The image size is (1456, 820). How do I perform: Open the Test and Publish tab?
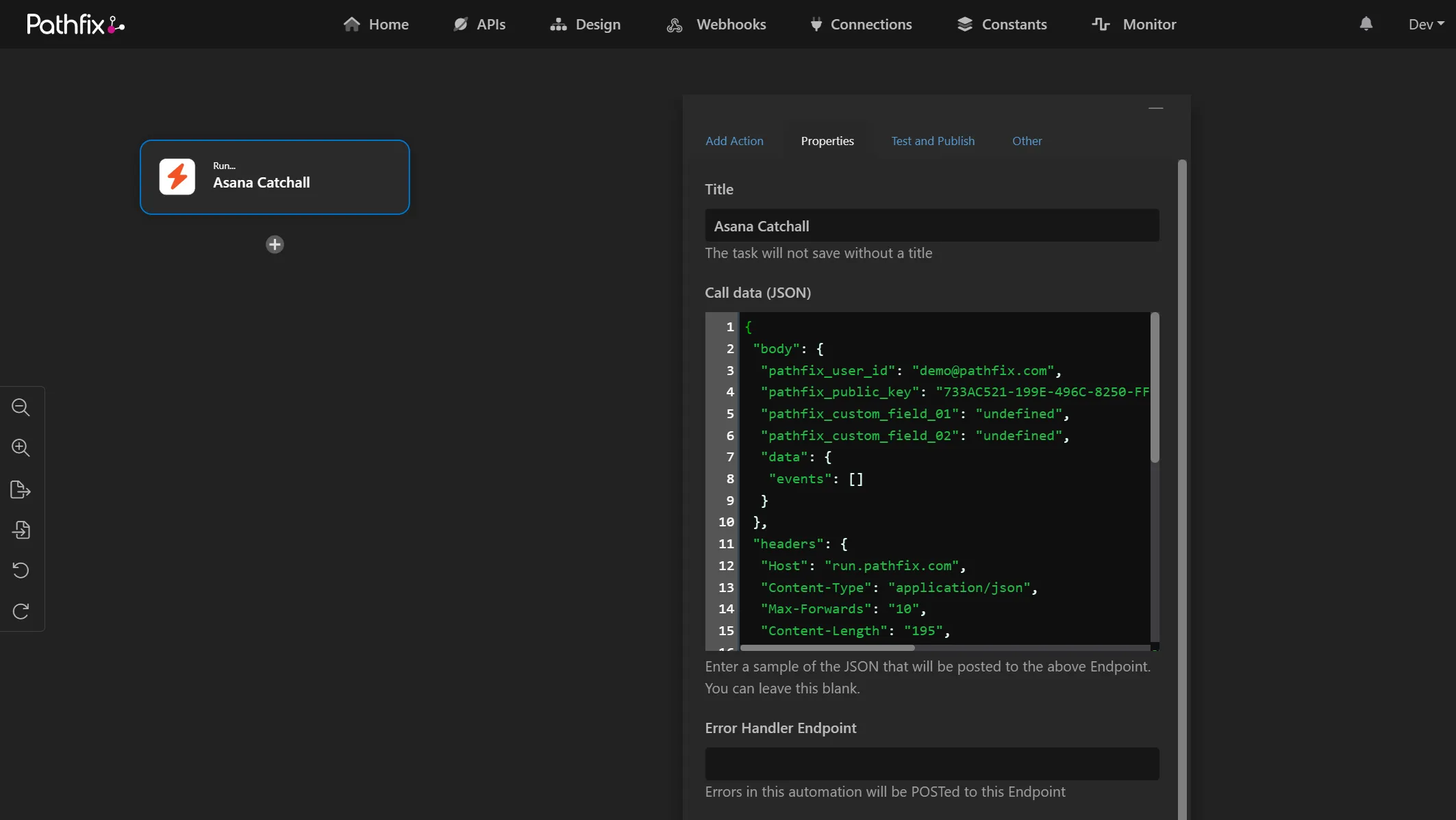933,141
